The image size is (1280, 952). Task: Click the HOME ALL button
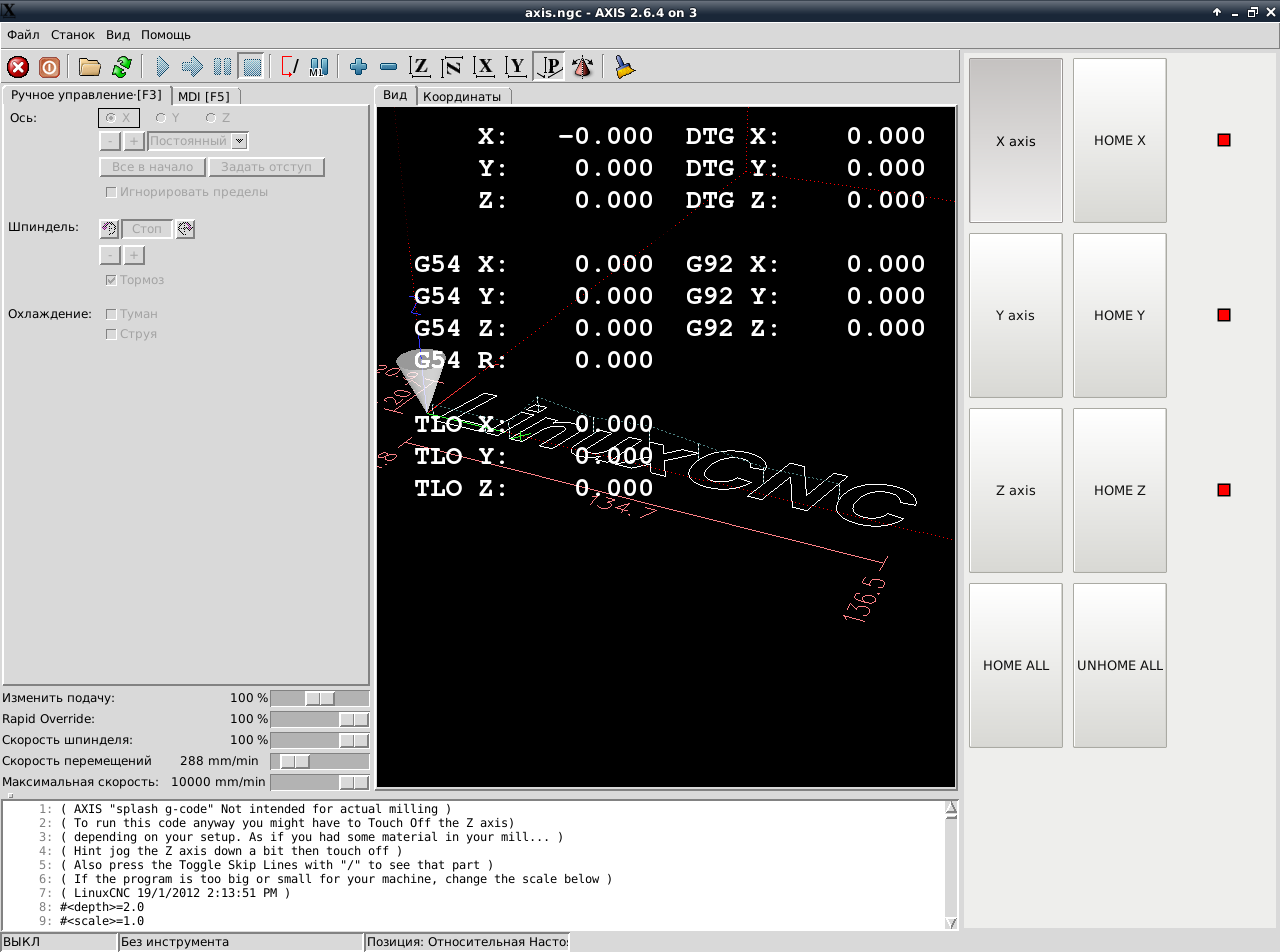(1016, 665)
